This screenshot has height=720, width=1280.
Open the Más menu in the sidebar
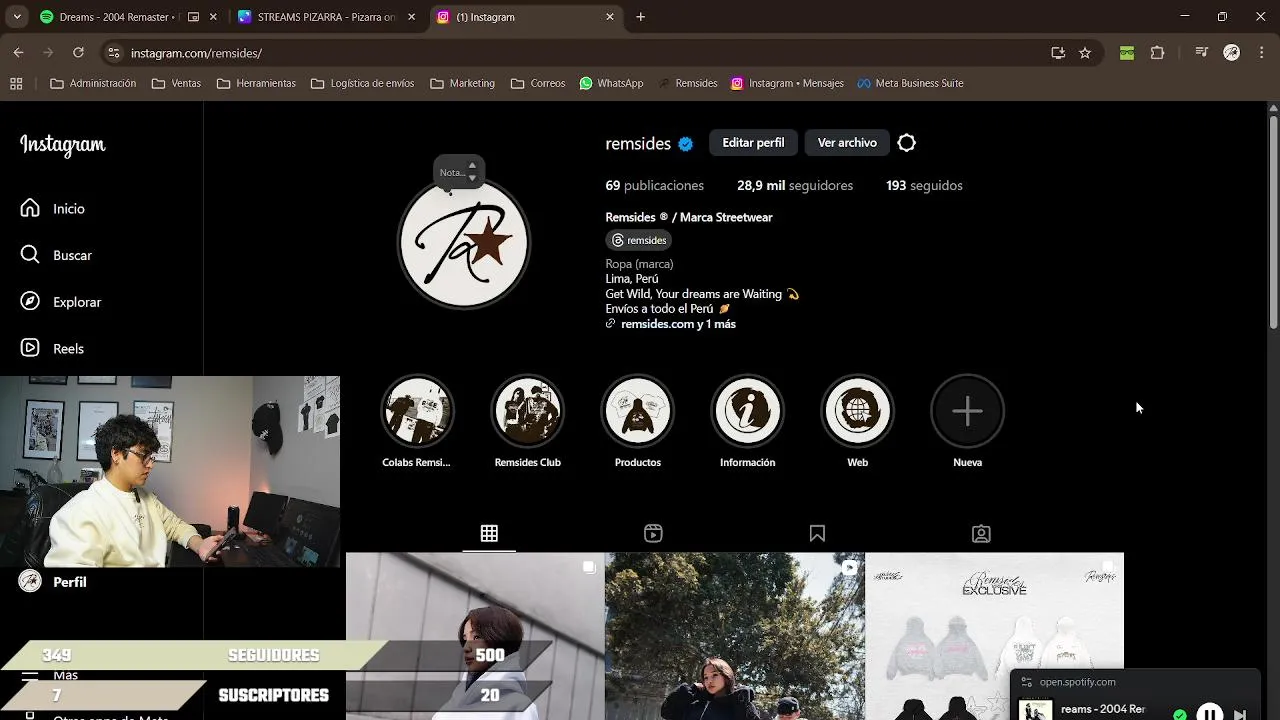click(x=49, y=676)
